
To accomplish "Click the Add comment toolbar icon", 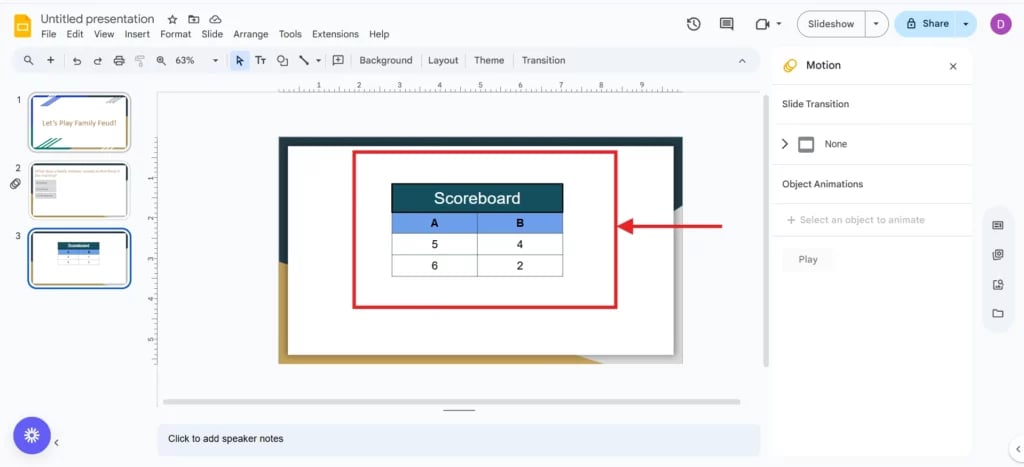I will tap(338, 61).
